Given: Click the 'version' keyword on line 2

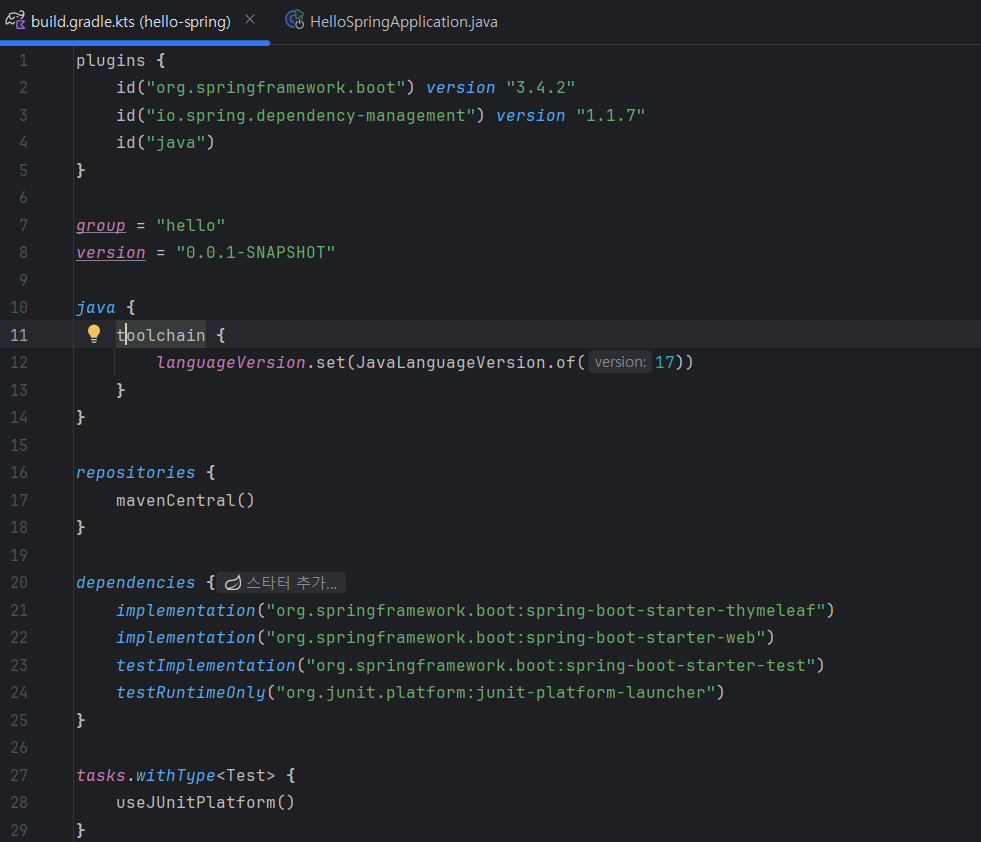Looking at the screenshot, I should click(x=460, y=88).
